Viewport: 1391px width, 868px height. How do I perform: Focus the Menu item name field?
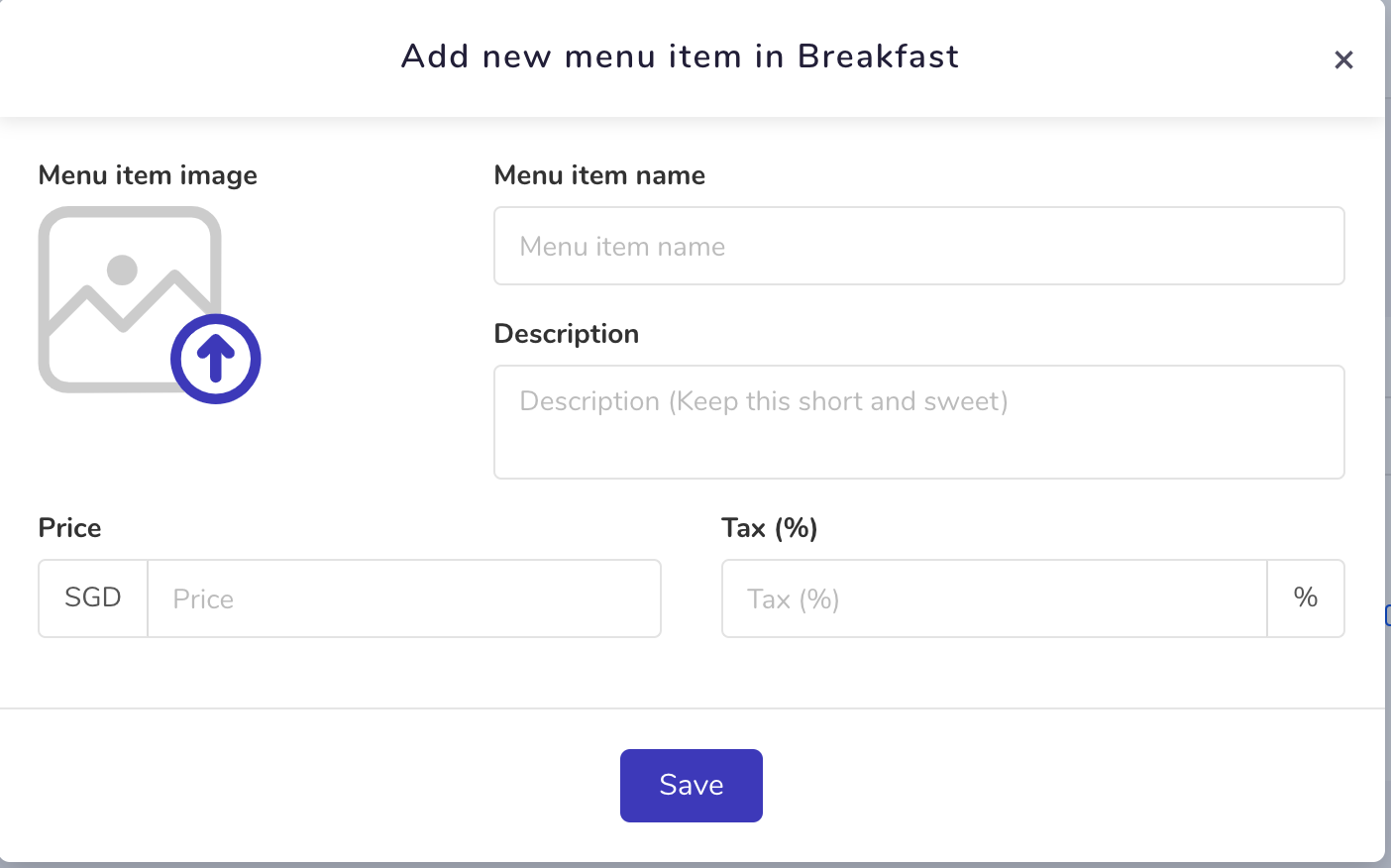(x=919, y=246)
